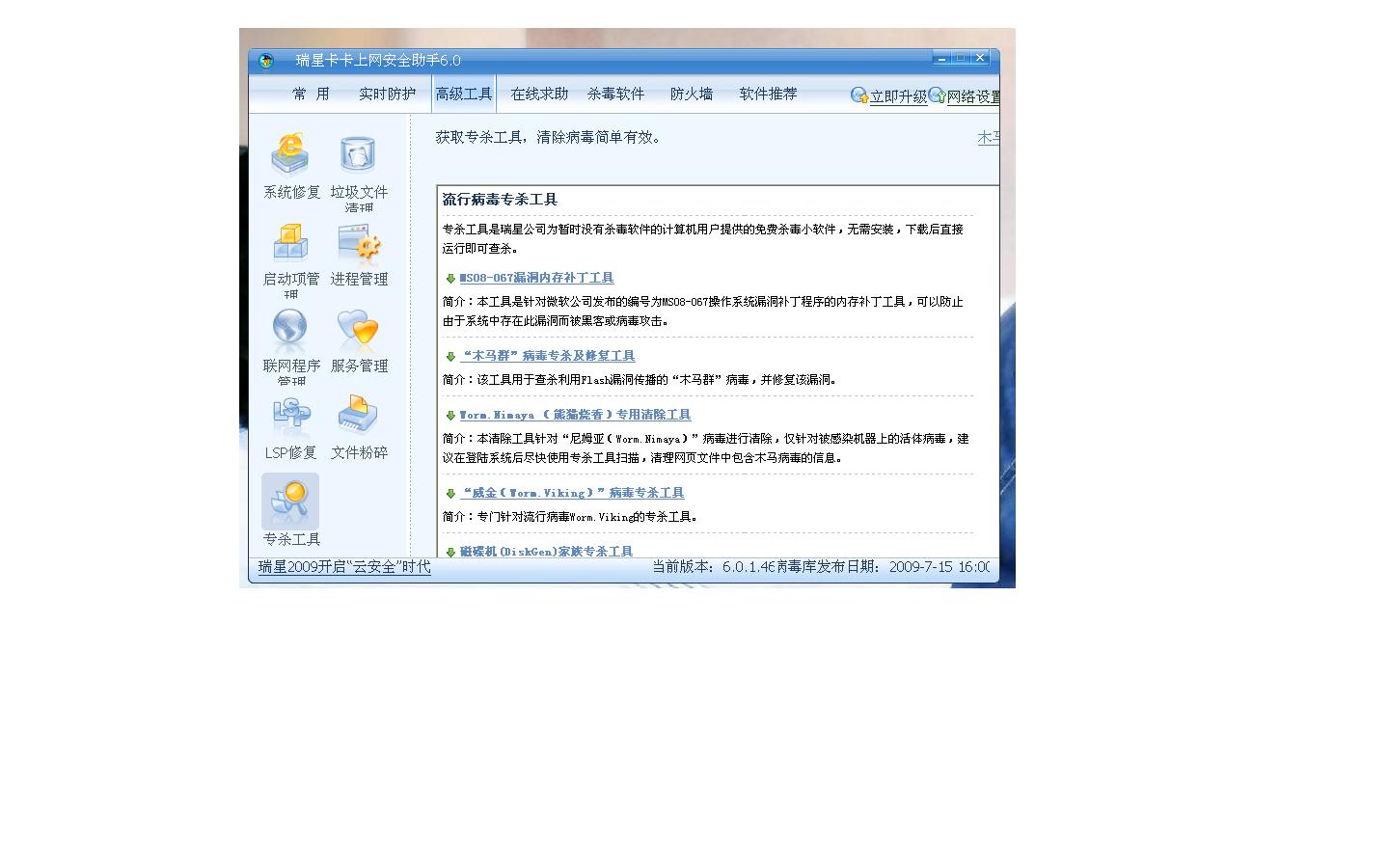Click the 病毒库发布日期 2009-7-15 text

click(x=883, y=567)
